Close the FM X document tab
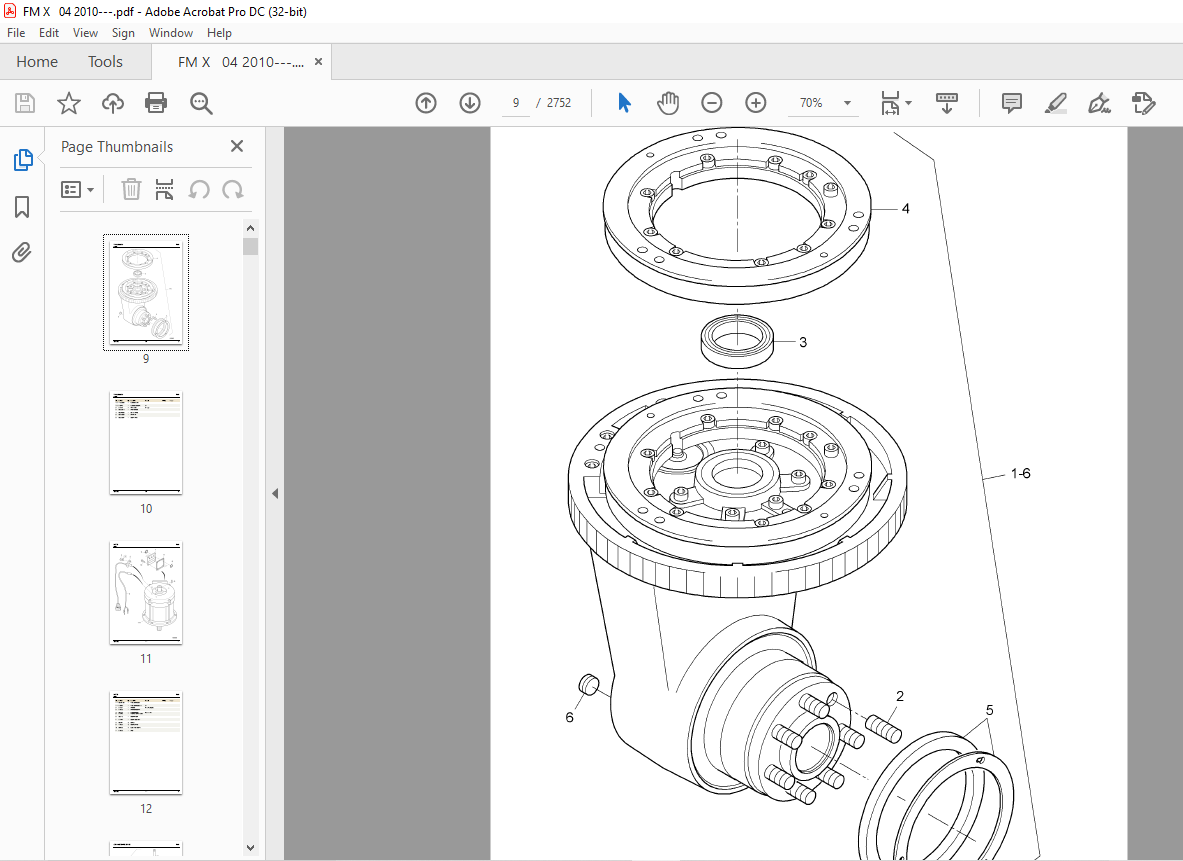 318,62
